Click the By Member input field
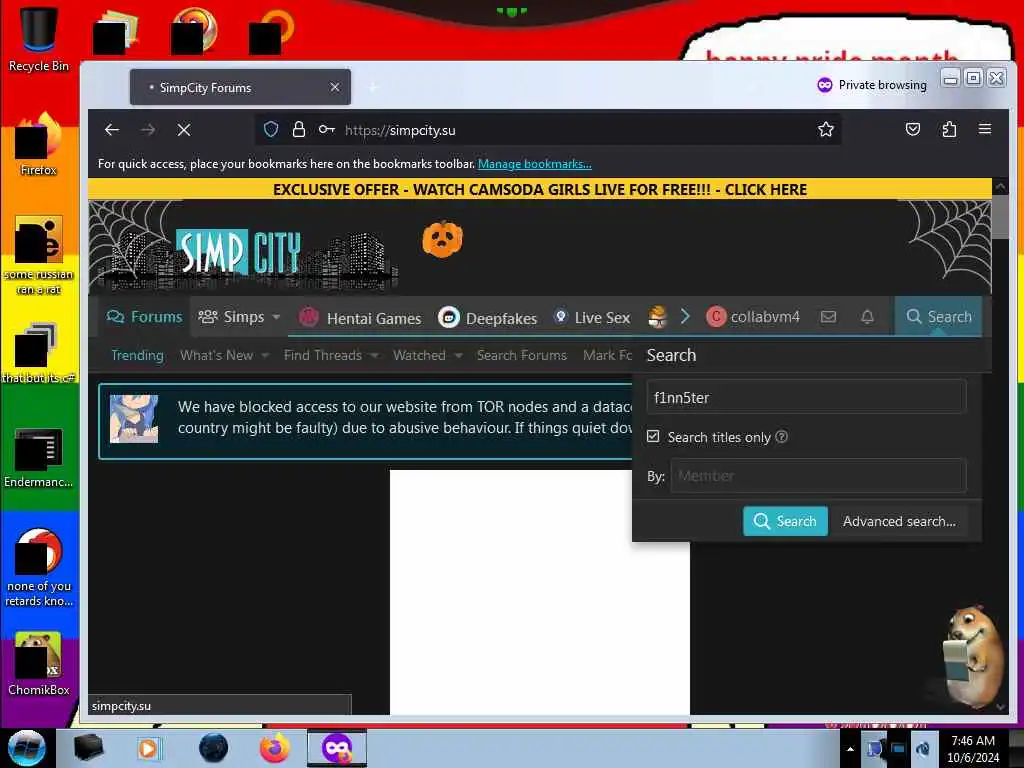Image resolution: width=1024 pixels, height=768 pixels. click(818, 476)
